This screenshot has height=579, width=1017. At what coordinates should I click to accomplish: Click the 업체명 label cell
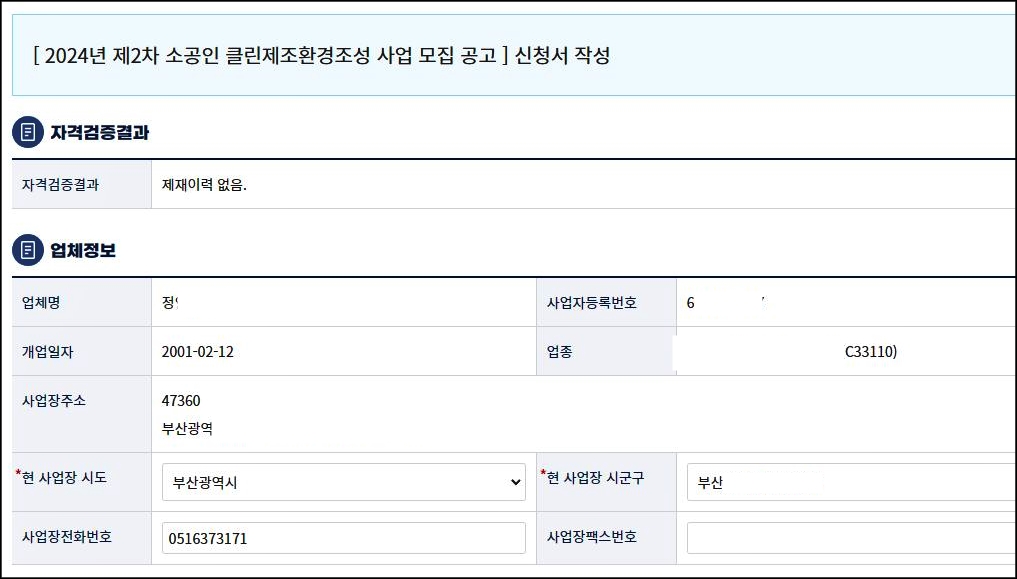click(43, 302)
